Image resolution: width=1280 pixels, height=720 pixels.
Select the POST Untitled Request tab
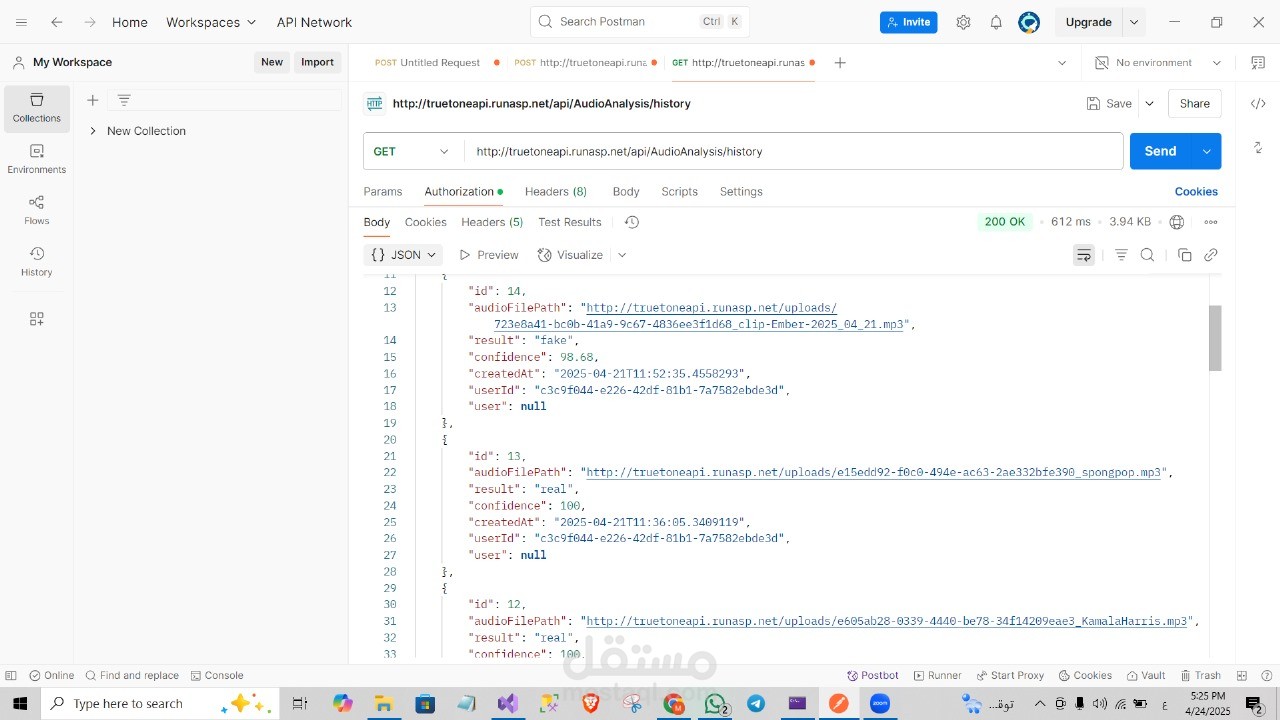pyautogui.click(x=436, y=63)
